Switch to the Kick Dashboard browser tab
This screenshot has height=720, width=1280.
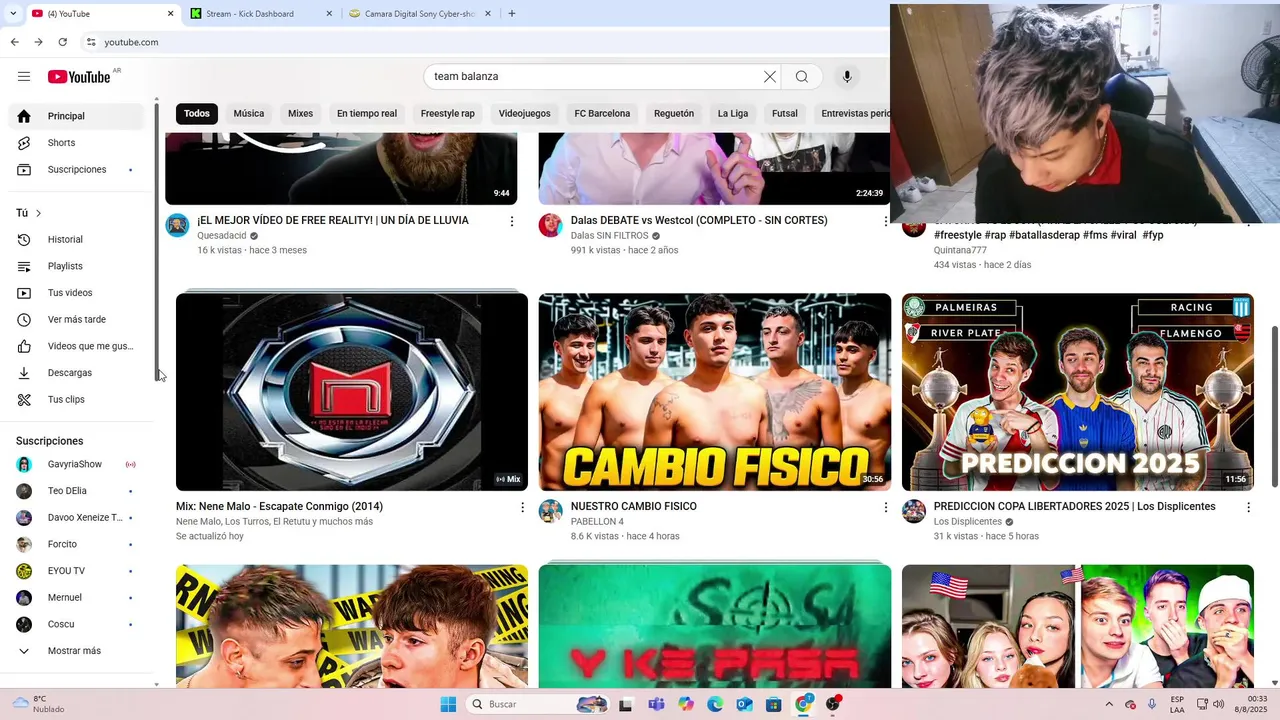[x=262, y=14]
